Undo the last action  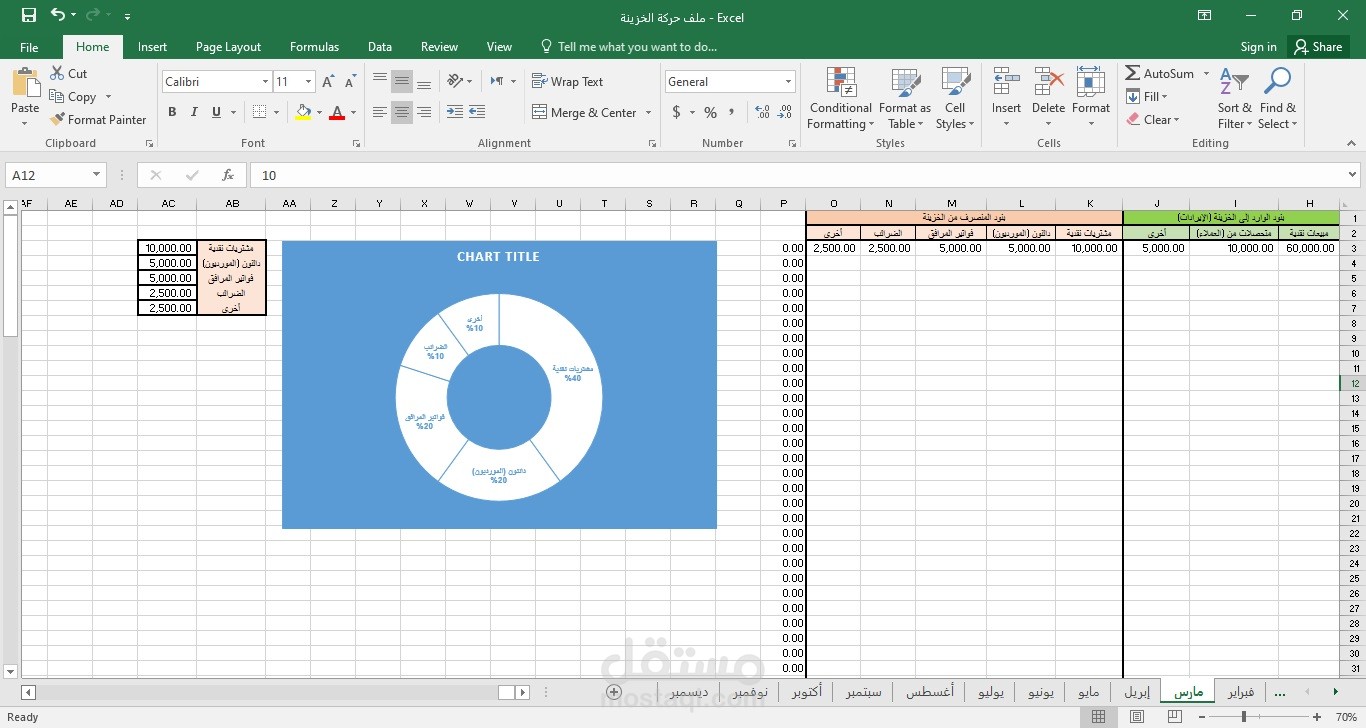click(58, 15)
